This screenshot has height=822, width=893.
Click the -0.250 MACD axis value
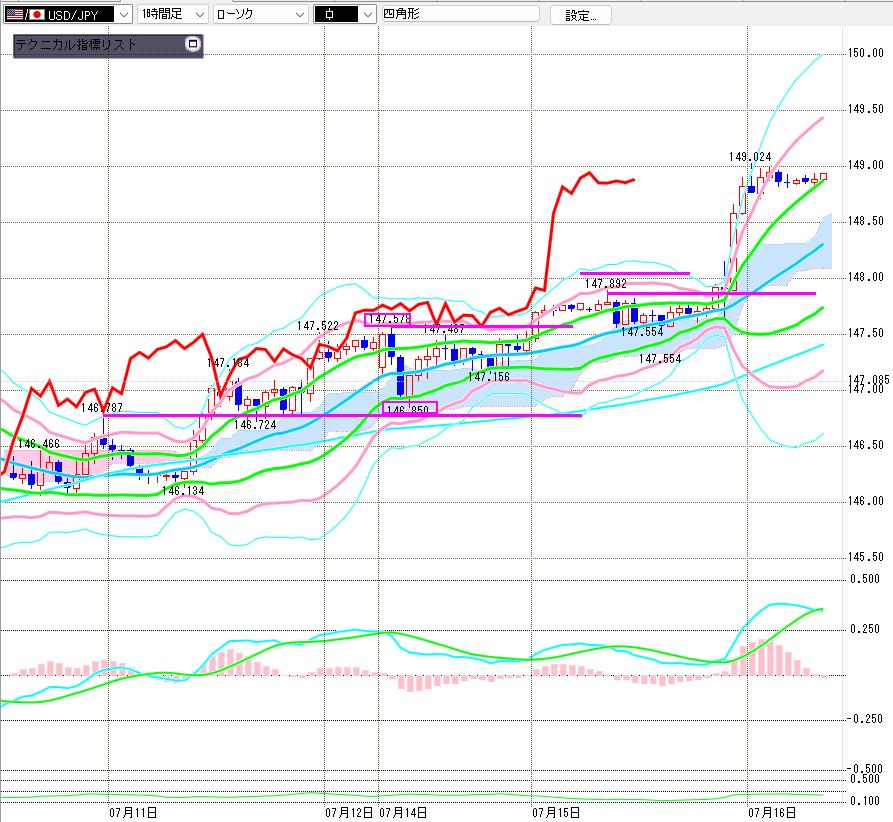click(864, 719)
